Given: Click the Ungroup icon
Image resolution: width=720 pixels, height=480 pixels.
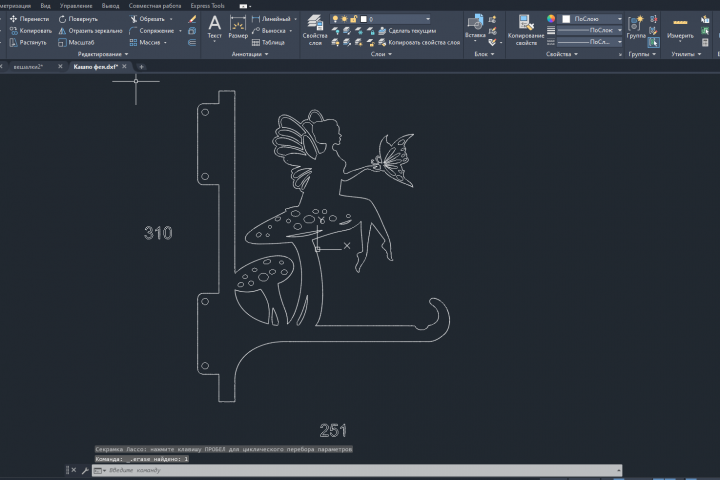Looking at the screenshot, I should pos(653,19).
